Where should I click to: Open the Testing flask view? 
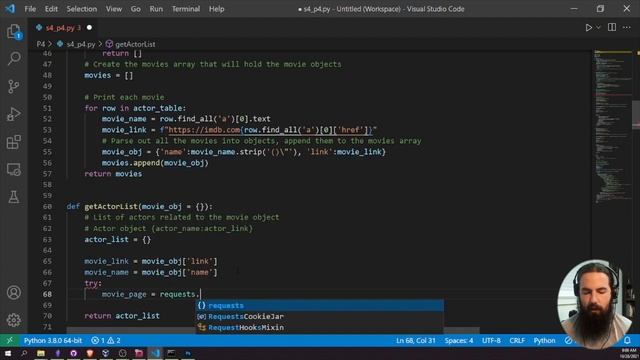tap(14, 197)
